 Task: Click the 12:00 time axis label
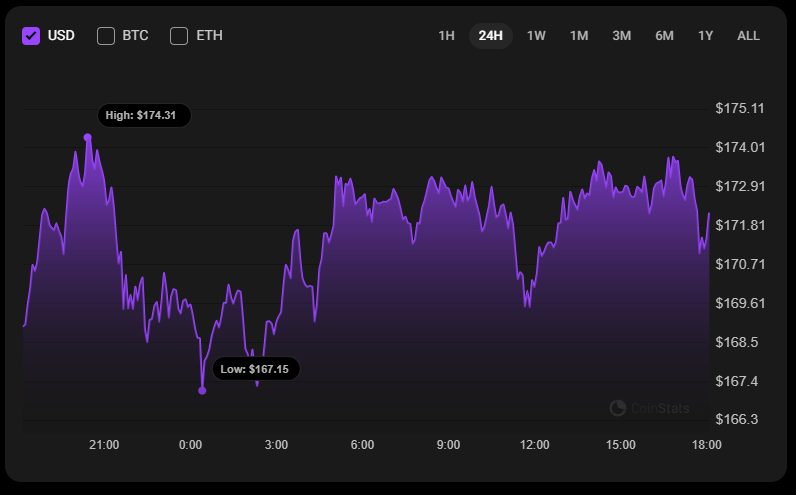pos(535,445)
